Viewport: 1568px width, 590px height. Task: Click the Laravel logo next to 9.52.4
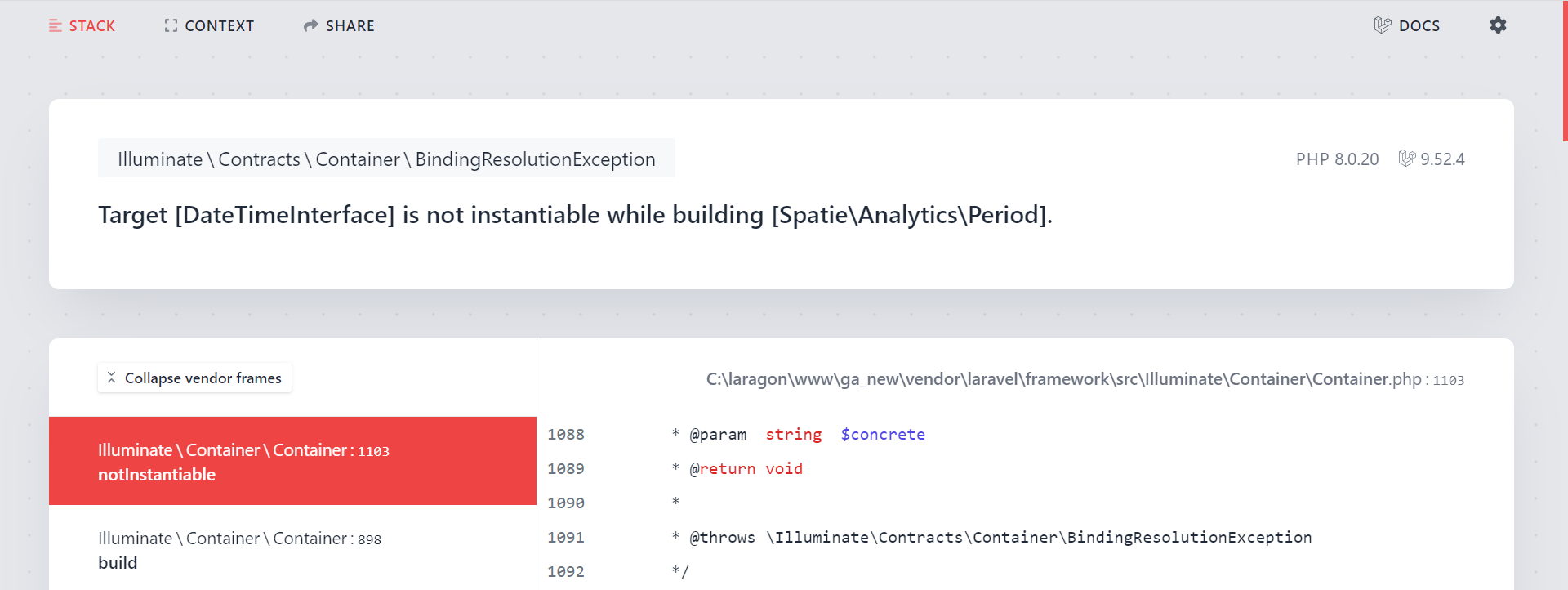pyautogui.click(x=1406, y=158)
